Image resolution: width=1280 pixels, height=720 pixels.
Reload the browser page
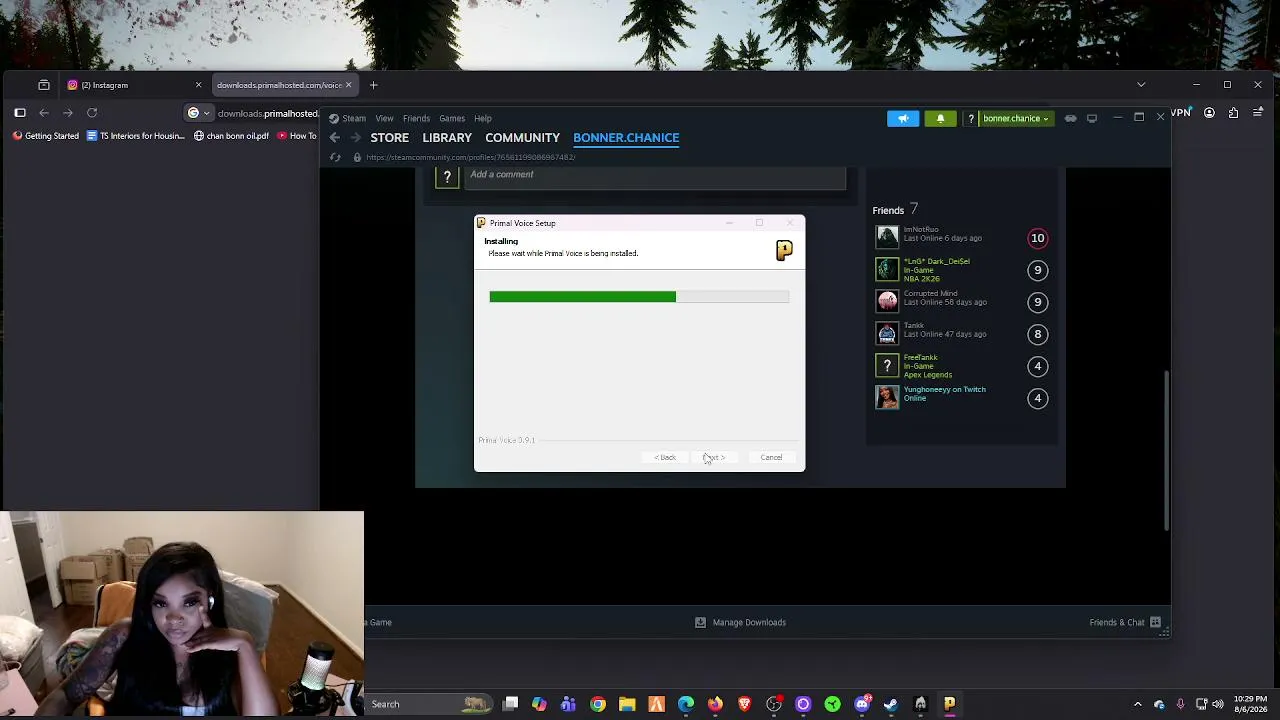[92, 113]
